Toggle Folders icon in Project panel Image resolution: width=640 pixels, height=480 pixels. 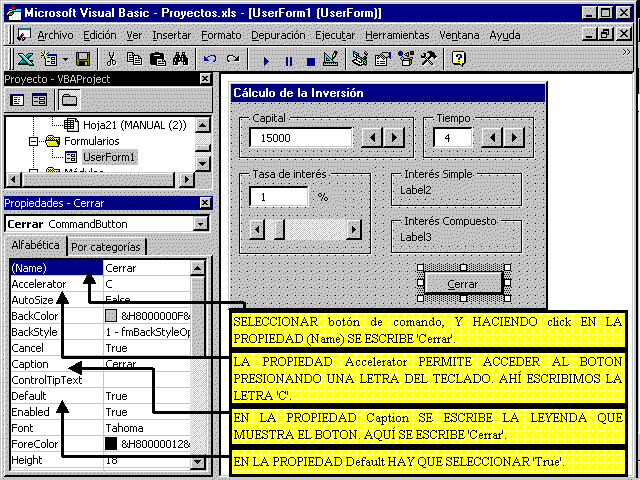click(x=69, y=100)
